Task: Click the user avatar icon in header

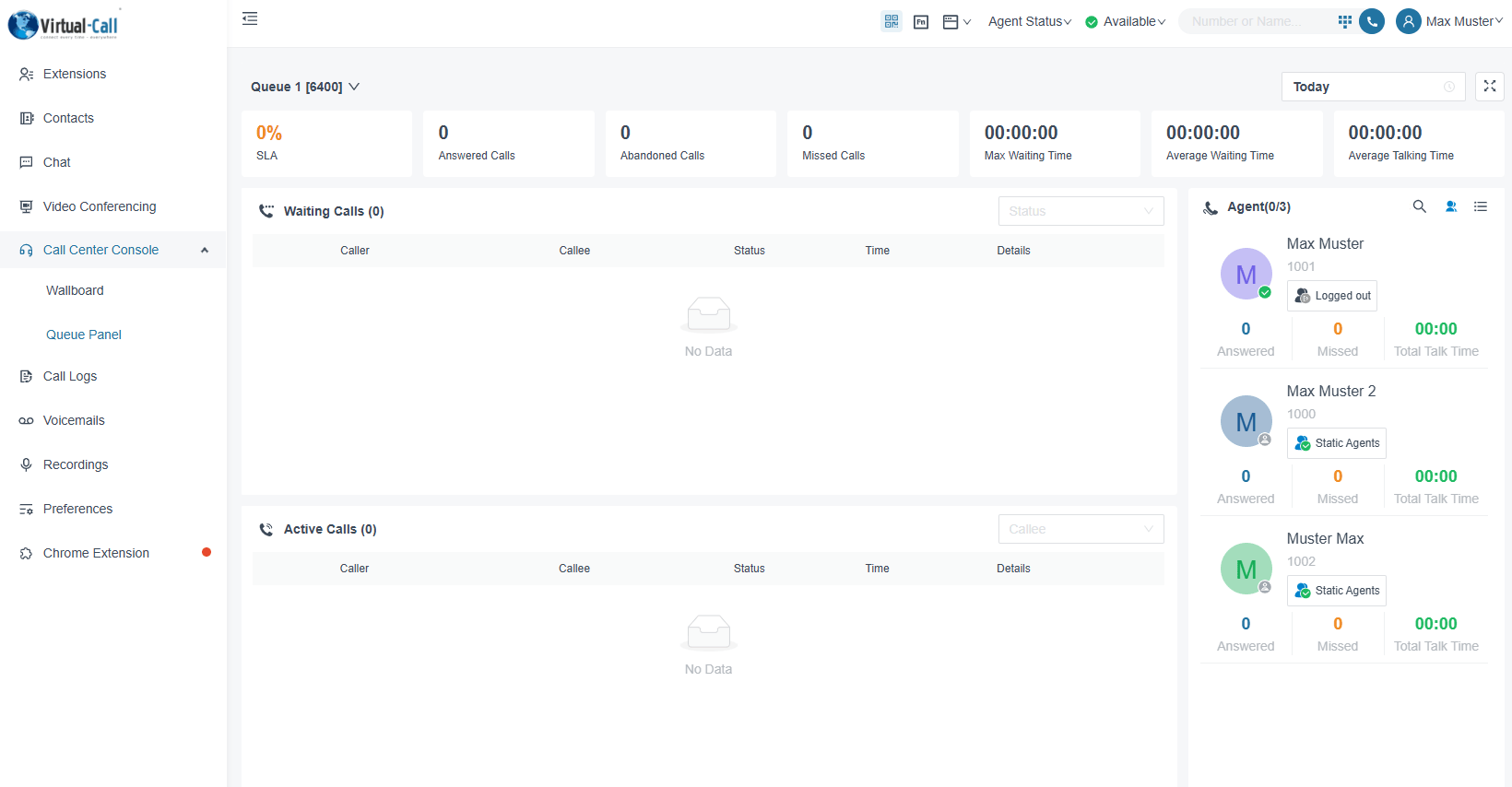Action: point(1408,21)
